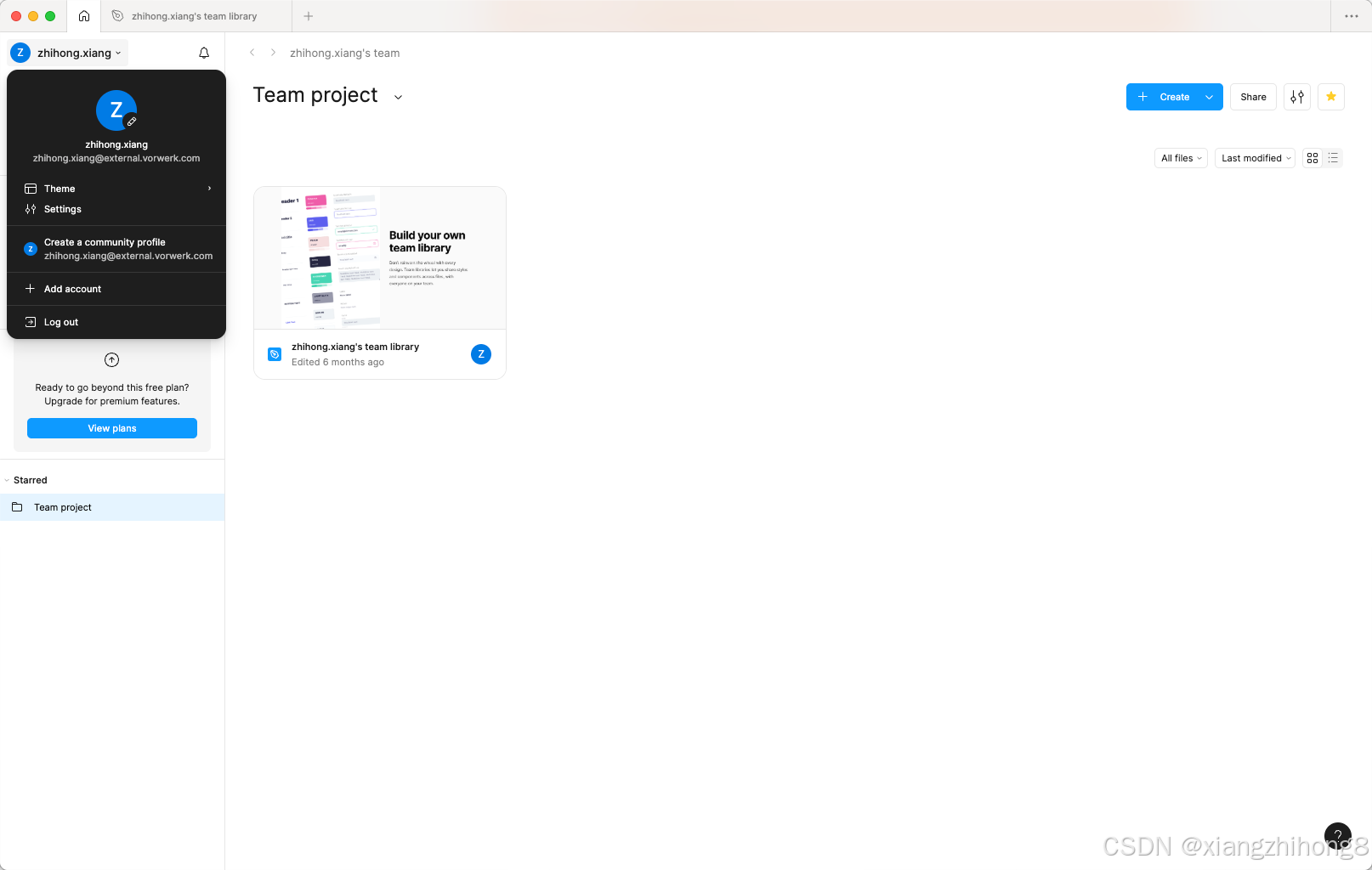This screenshot has height=870, width=1372.
Task: Switch to zhihong.xiang's team library tab
Action: (196, 16)
